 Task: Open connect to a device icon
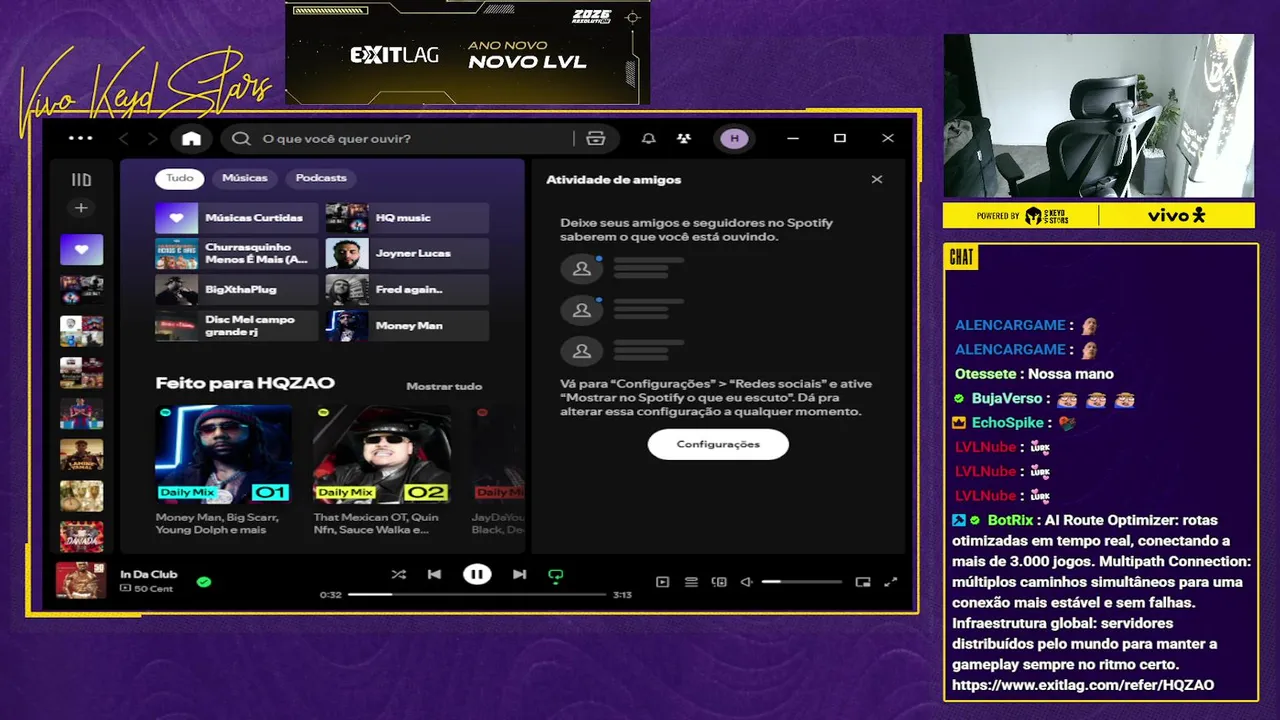coord(719,582)
